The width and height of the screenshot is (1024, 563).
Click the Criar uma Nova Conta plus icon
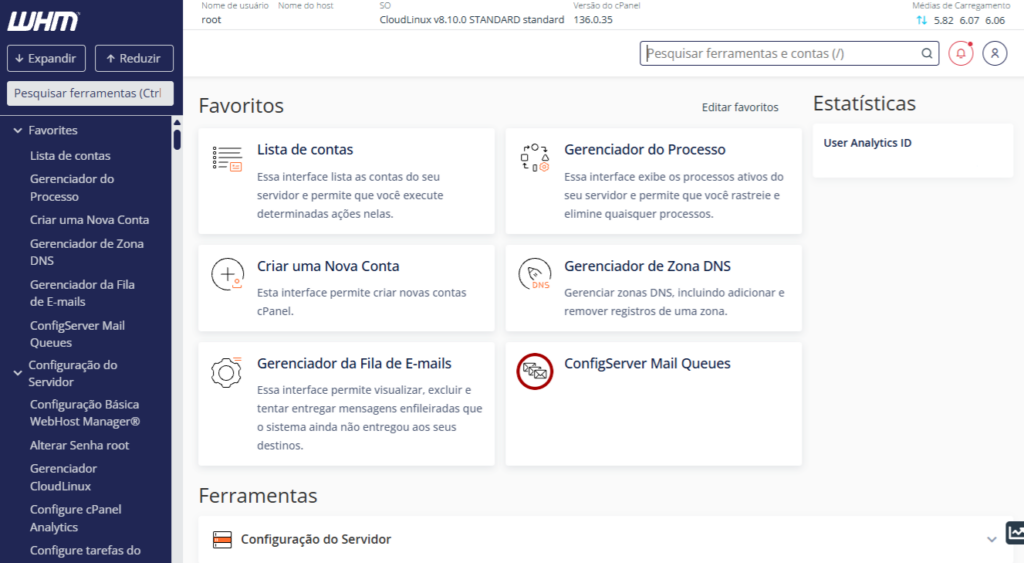point(227,274)
